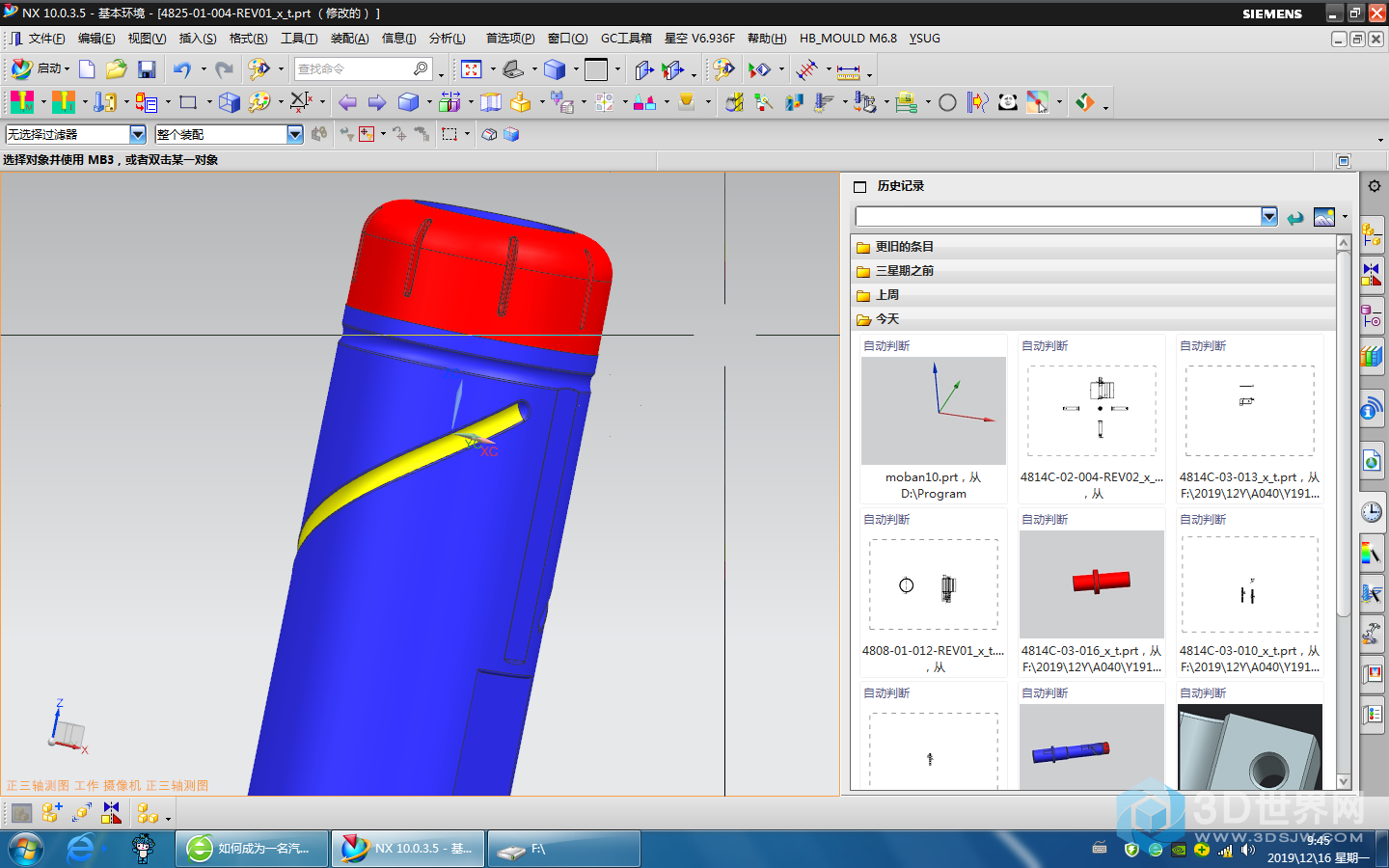1389x868 pixels.
Task: Open the GC Toolkit (GC工具箱) menu
Action: tap(626, 39)
